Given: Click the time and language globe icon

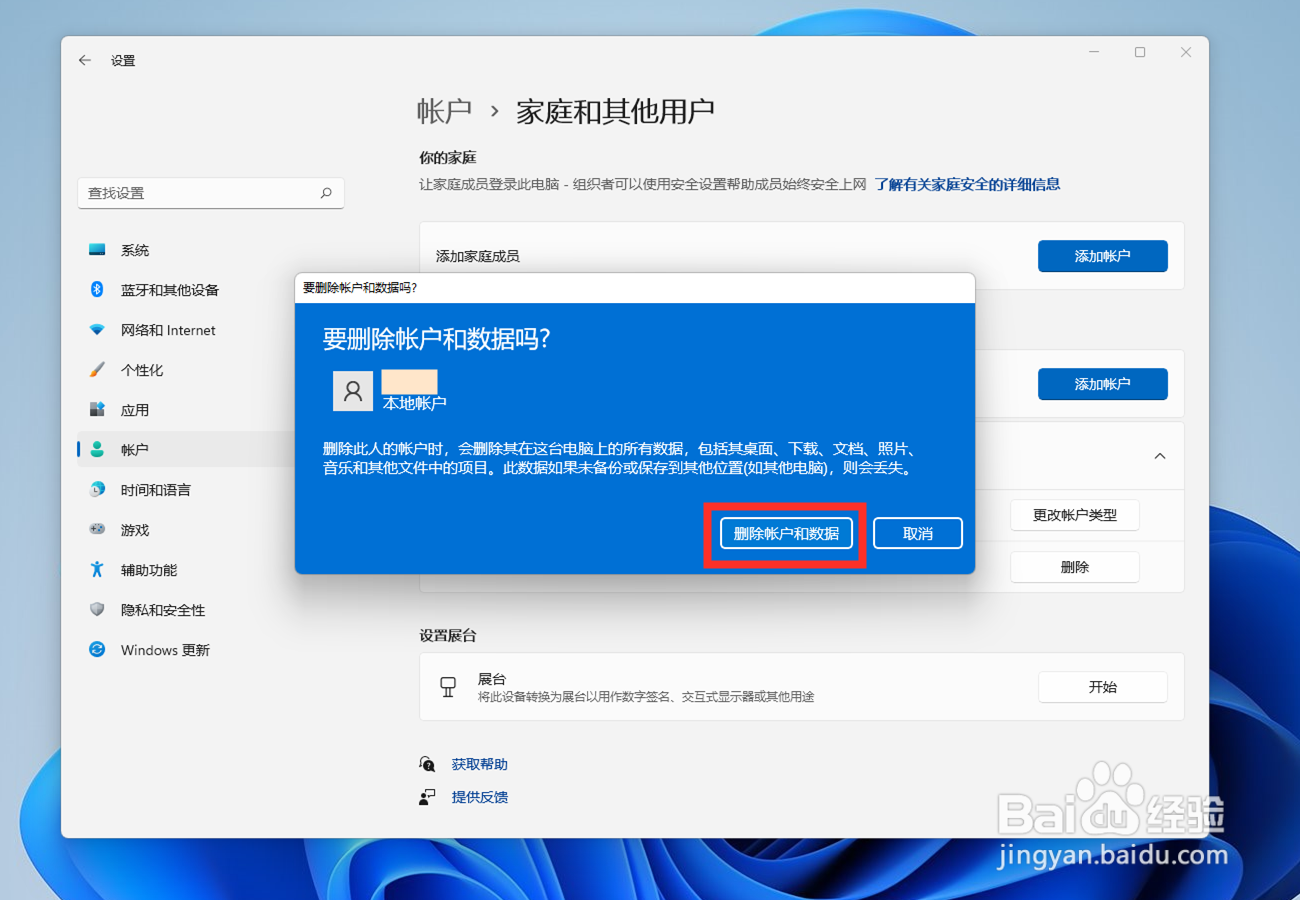Looking at the screenshot, I should point(97,490).
